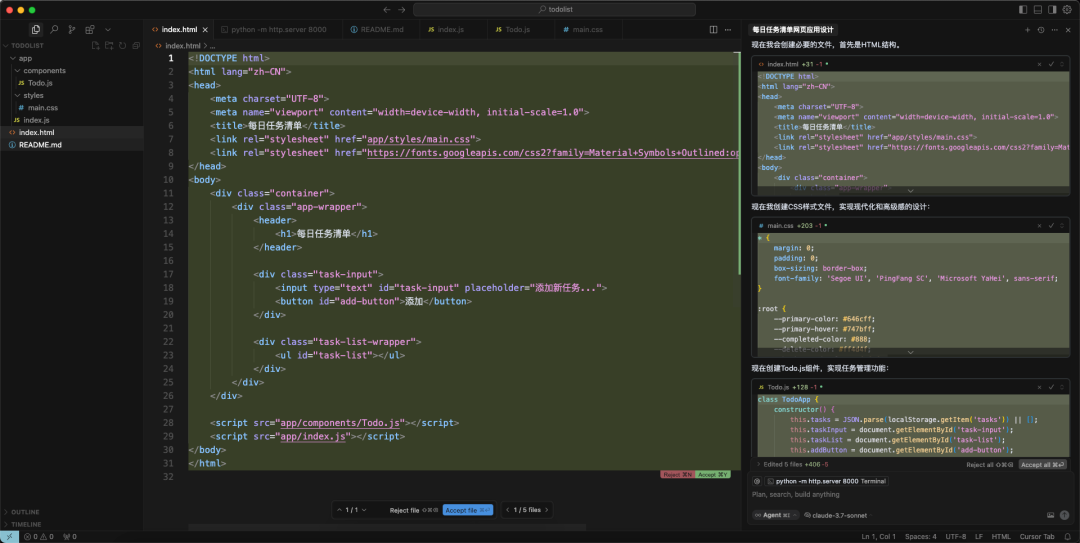Screen dimensions: 1080x543
Task: Start a new chat with plus icon
Action: (1027, 30)
